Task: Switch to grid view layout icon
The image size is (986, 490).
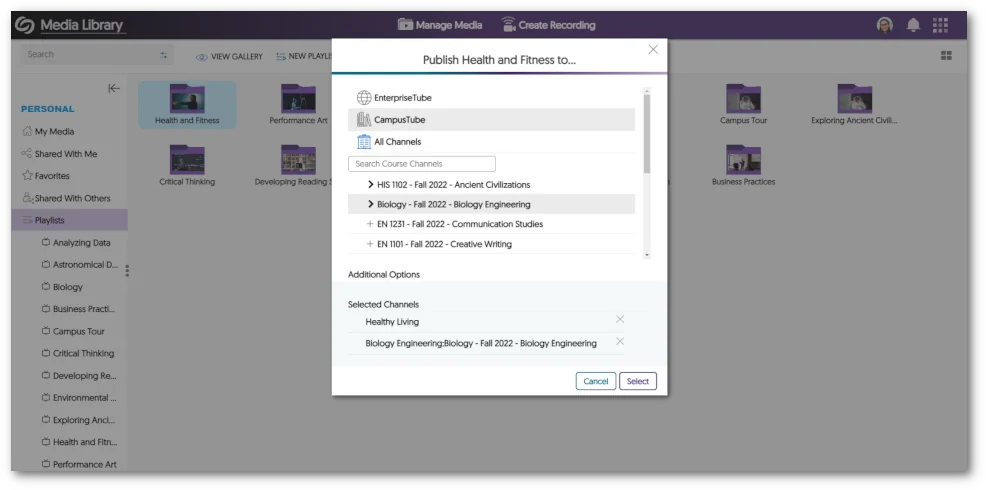Action: click(x=946, y=56)
